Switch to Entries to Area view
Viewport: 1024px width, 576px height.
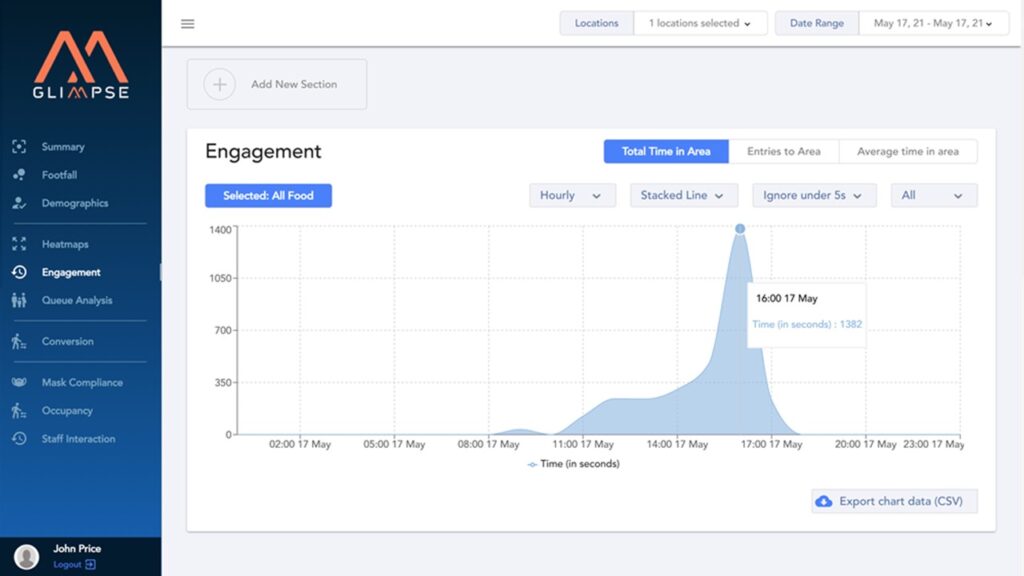tap(783, 152)
